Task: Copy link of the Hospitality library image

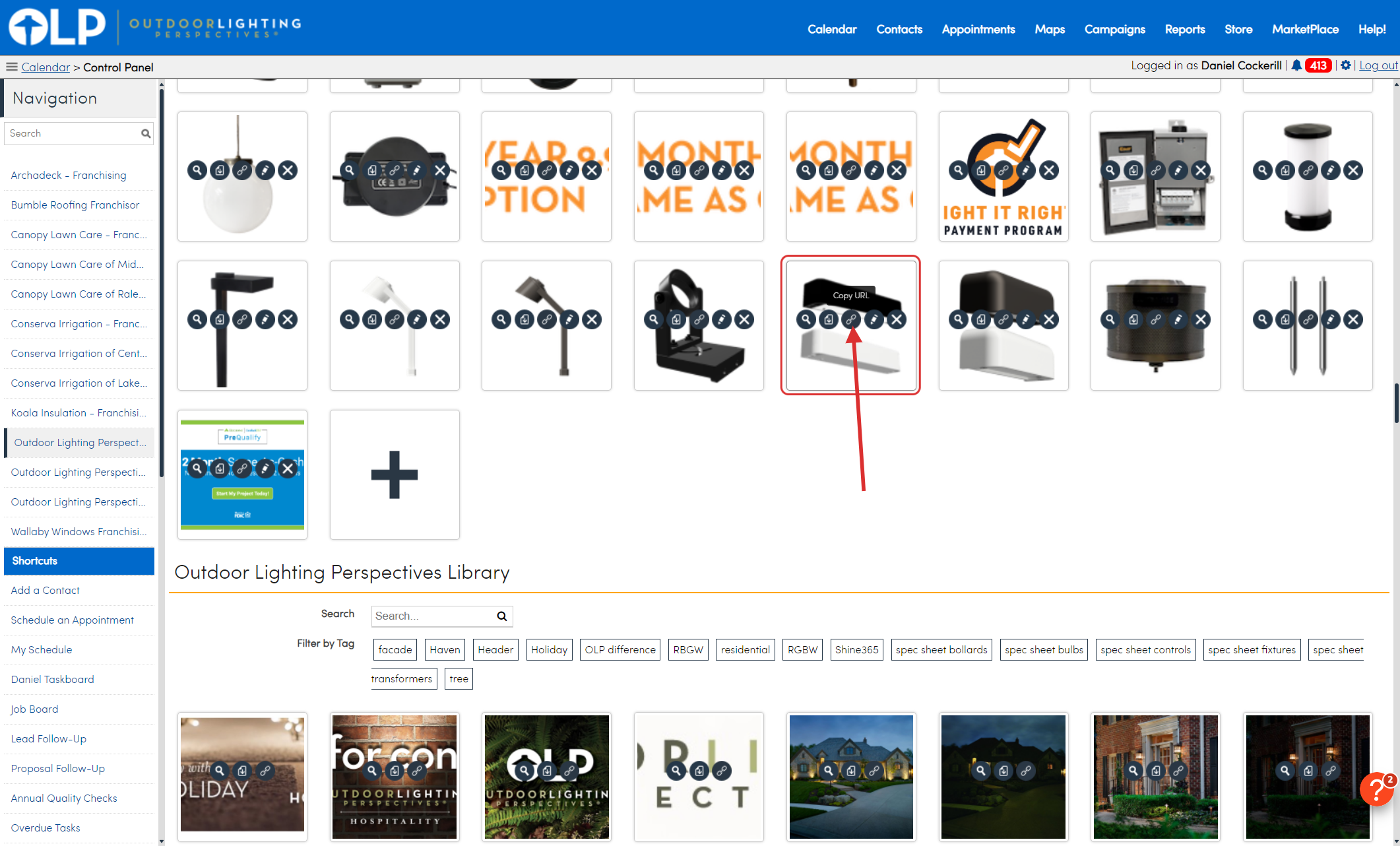Action: (417, 770)
